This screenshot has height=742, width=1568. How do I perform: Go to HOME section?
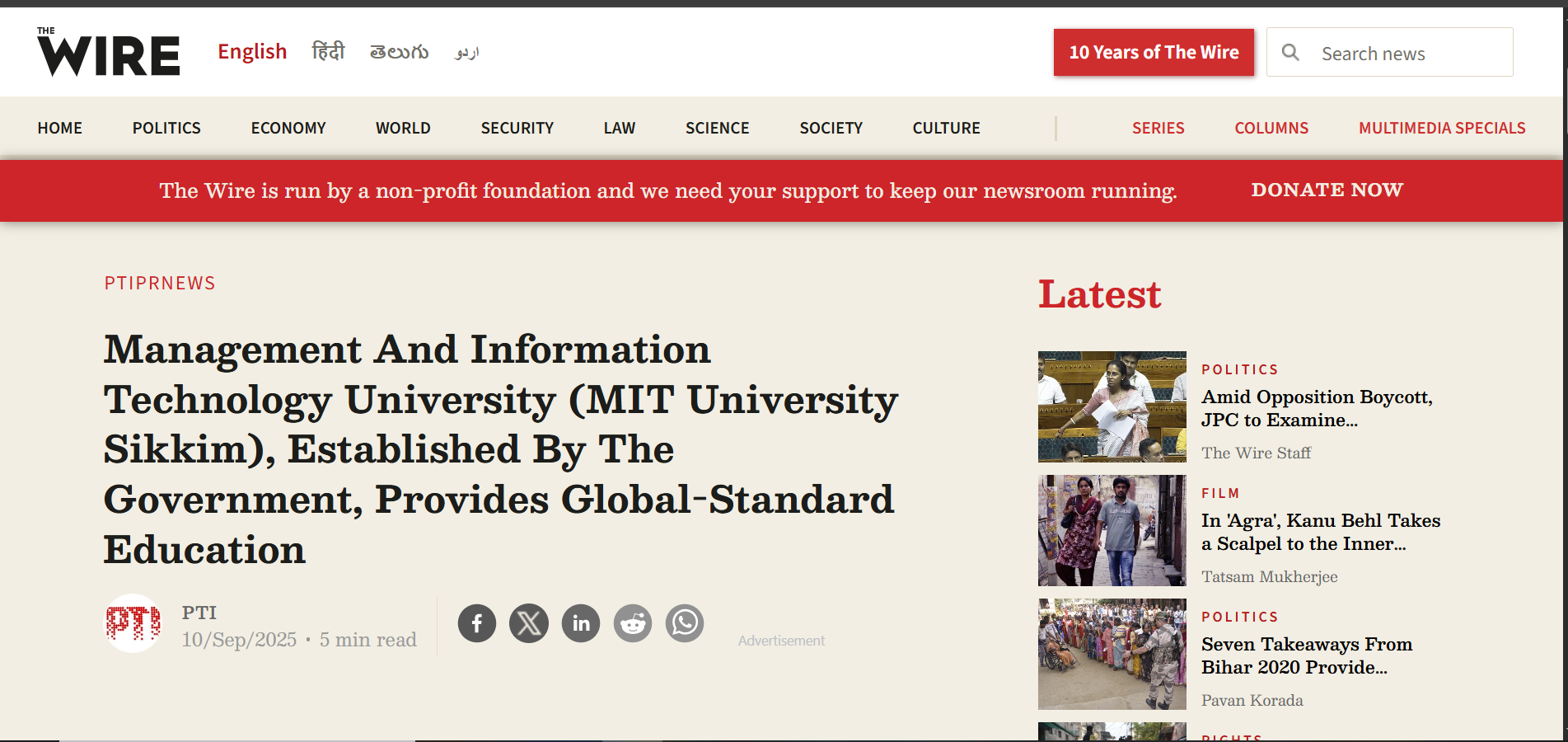[x=60, y=128]
